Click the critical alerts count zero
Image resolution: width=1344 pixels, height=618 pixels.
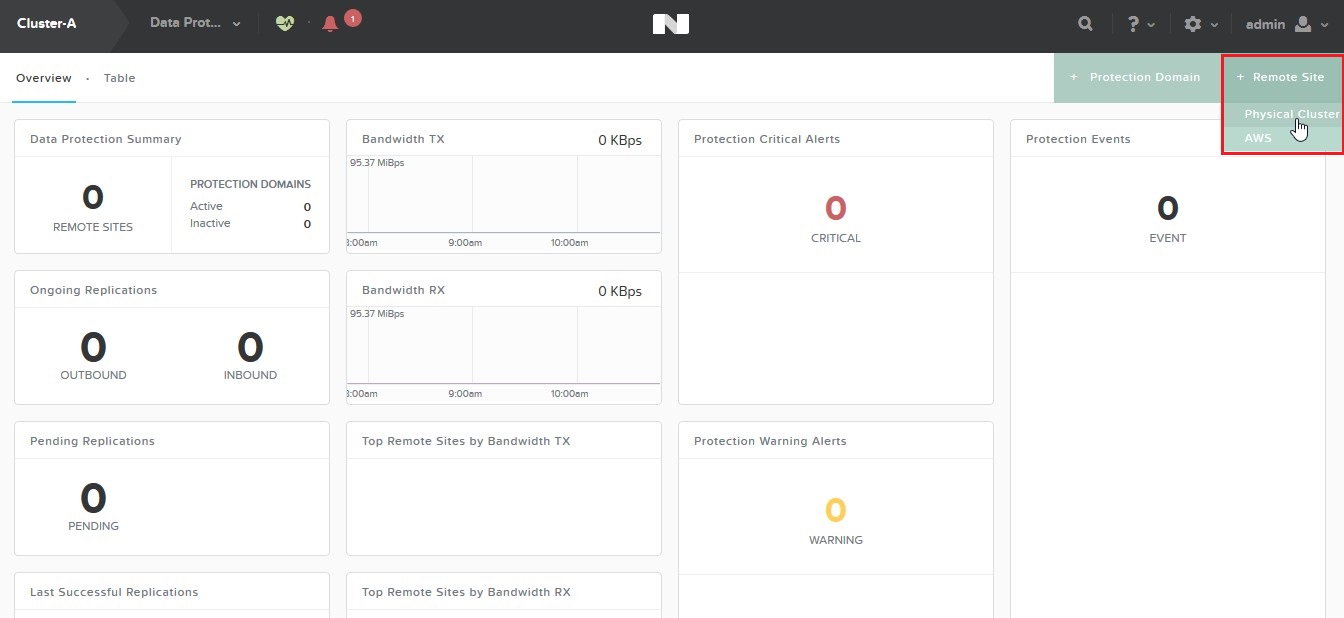[835, 208]
